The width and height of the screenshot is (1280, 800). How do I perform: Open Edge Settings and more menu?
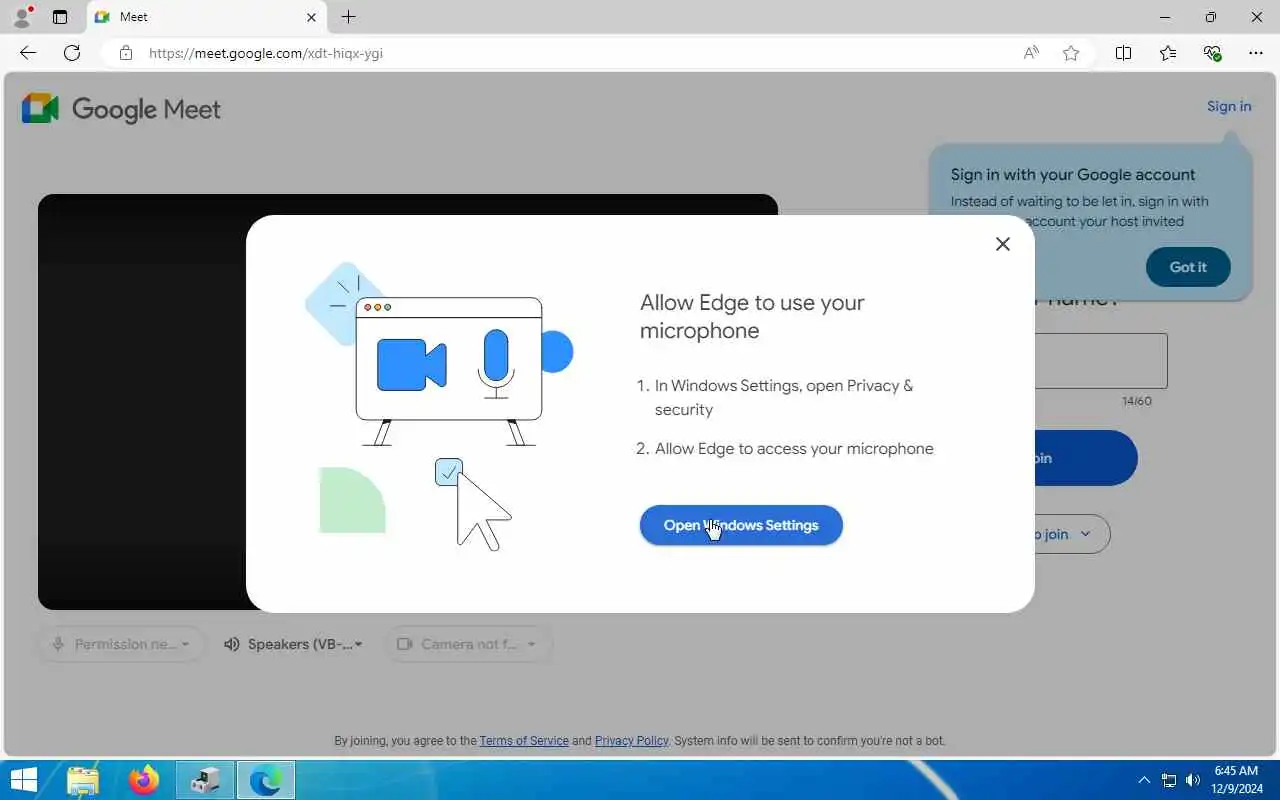click(x=1256, y=53)
